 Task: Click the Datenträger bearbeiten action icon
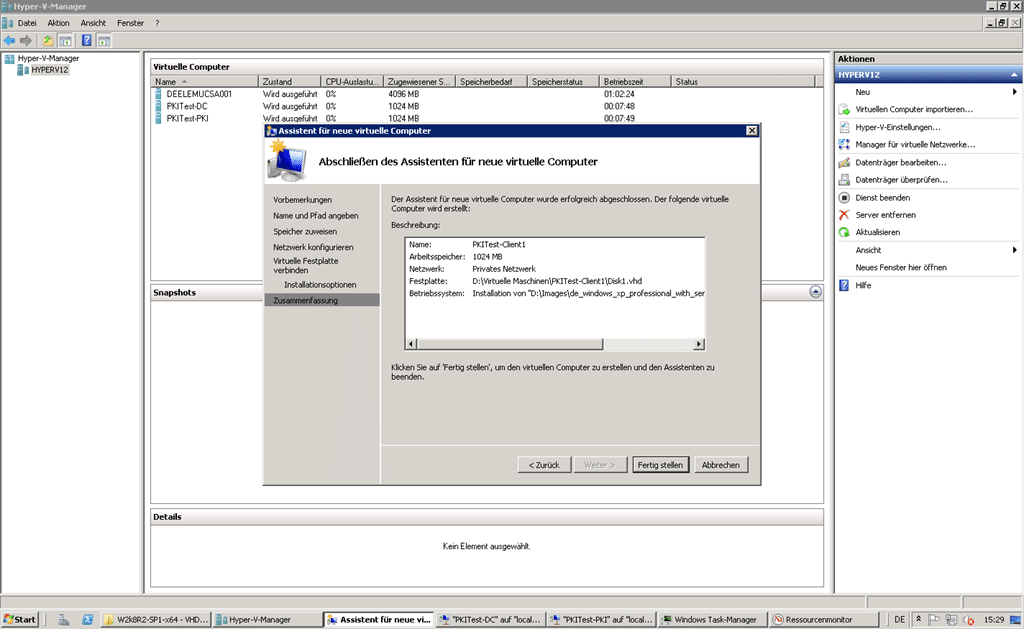click(844, 162)
